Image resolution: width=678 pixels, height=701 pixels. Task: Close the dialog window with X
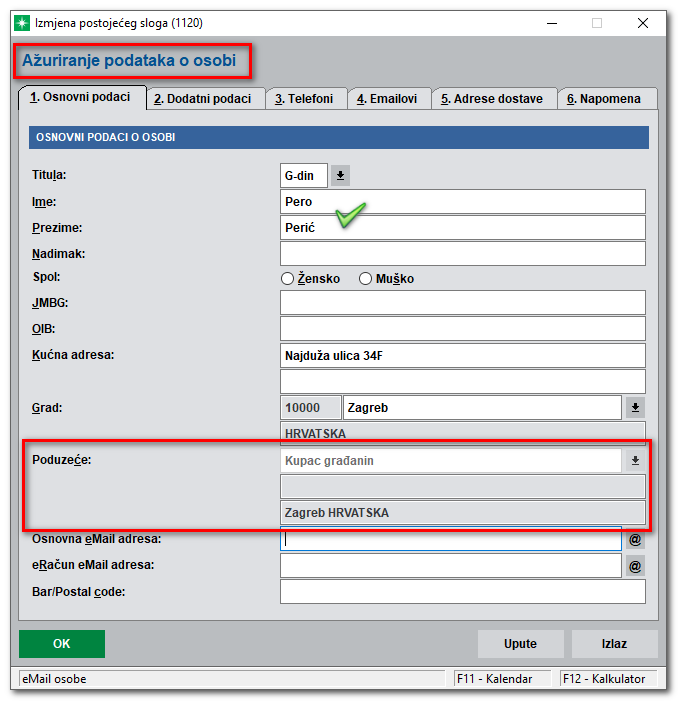pyautogui.click(x=643, y=22)
